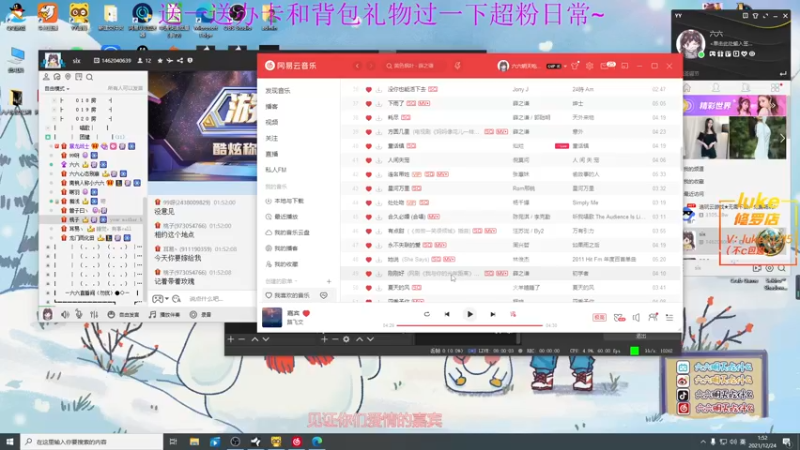Collapse the 团建 channel node

click(x=48, y=137)
